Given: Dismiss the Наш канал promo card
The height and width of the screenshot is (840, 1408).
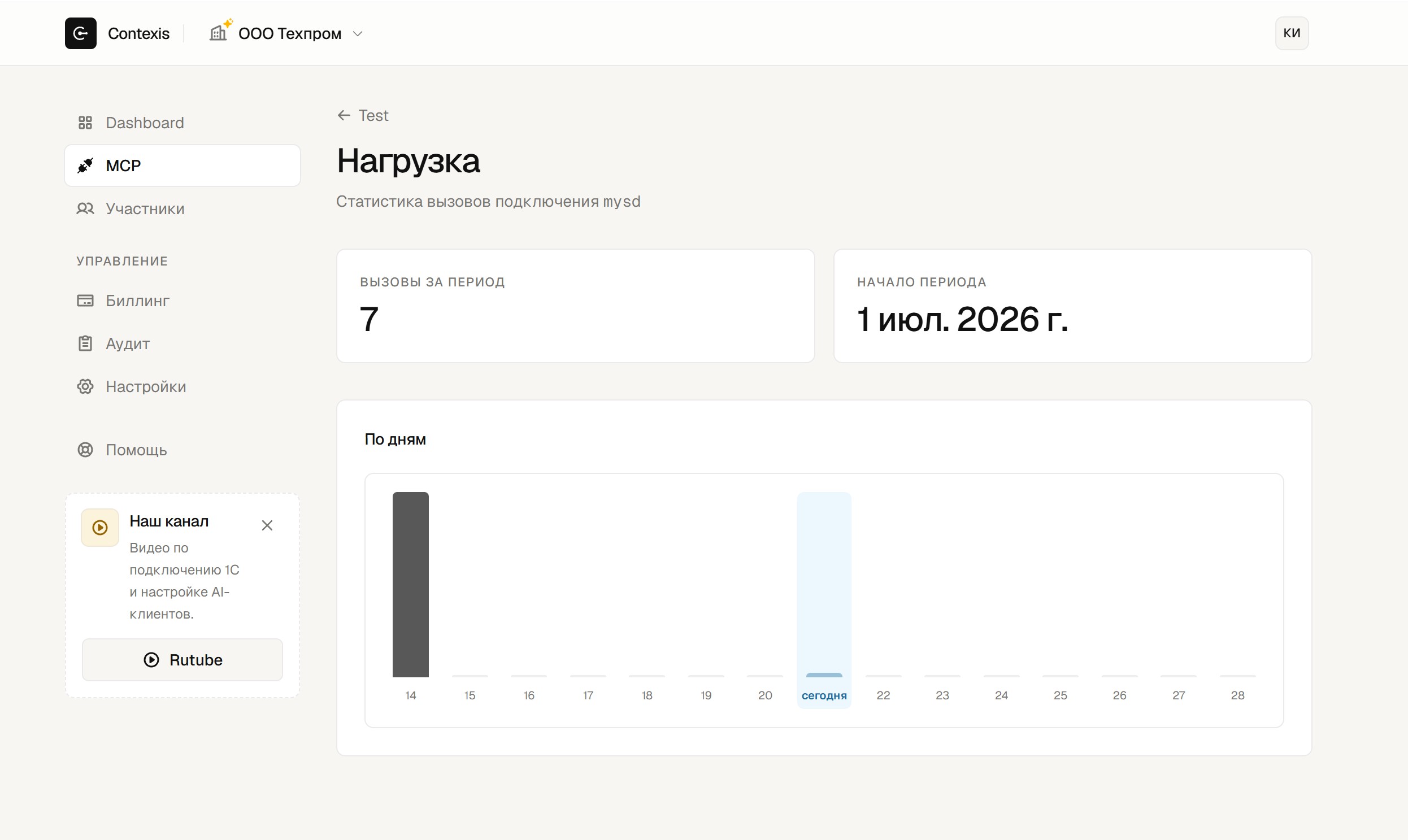Looking at the screenshot, I should click(267, 525).
